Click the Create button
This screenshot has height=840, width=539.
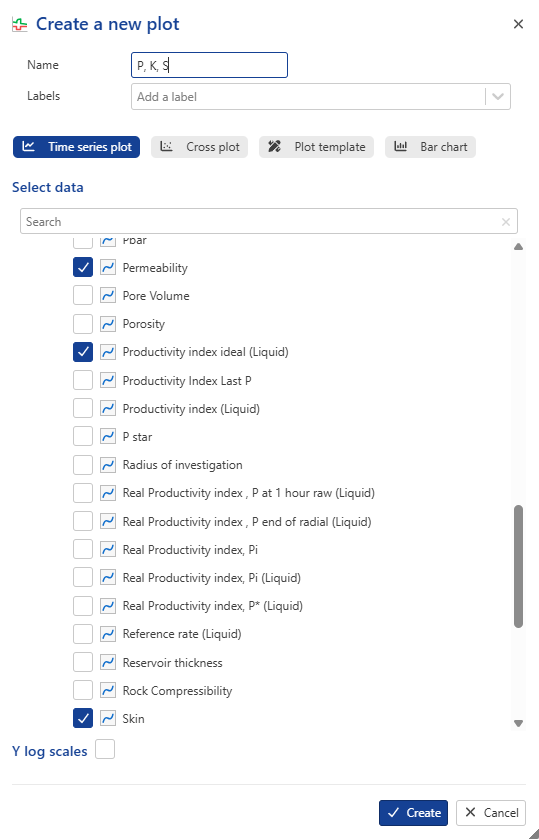point(413,813)
